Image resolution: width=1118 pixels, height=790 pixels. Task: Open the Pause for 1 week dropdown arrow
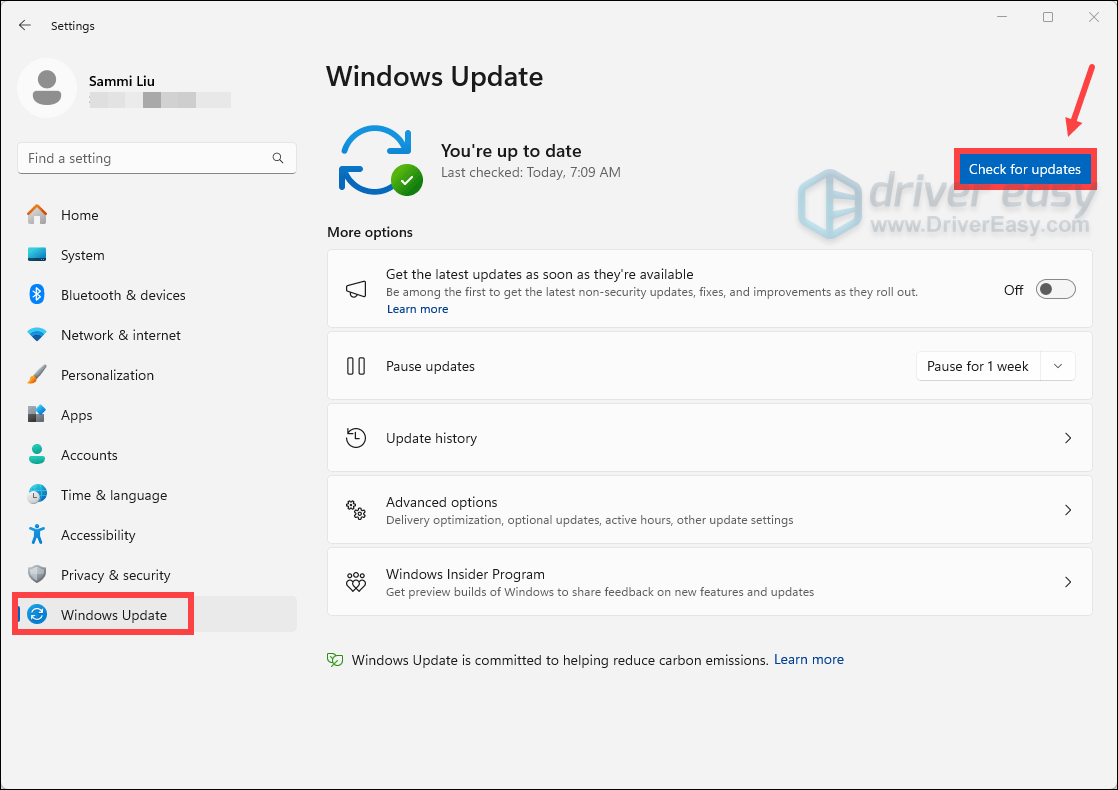(x=1058, y=366)
